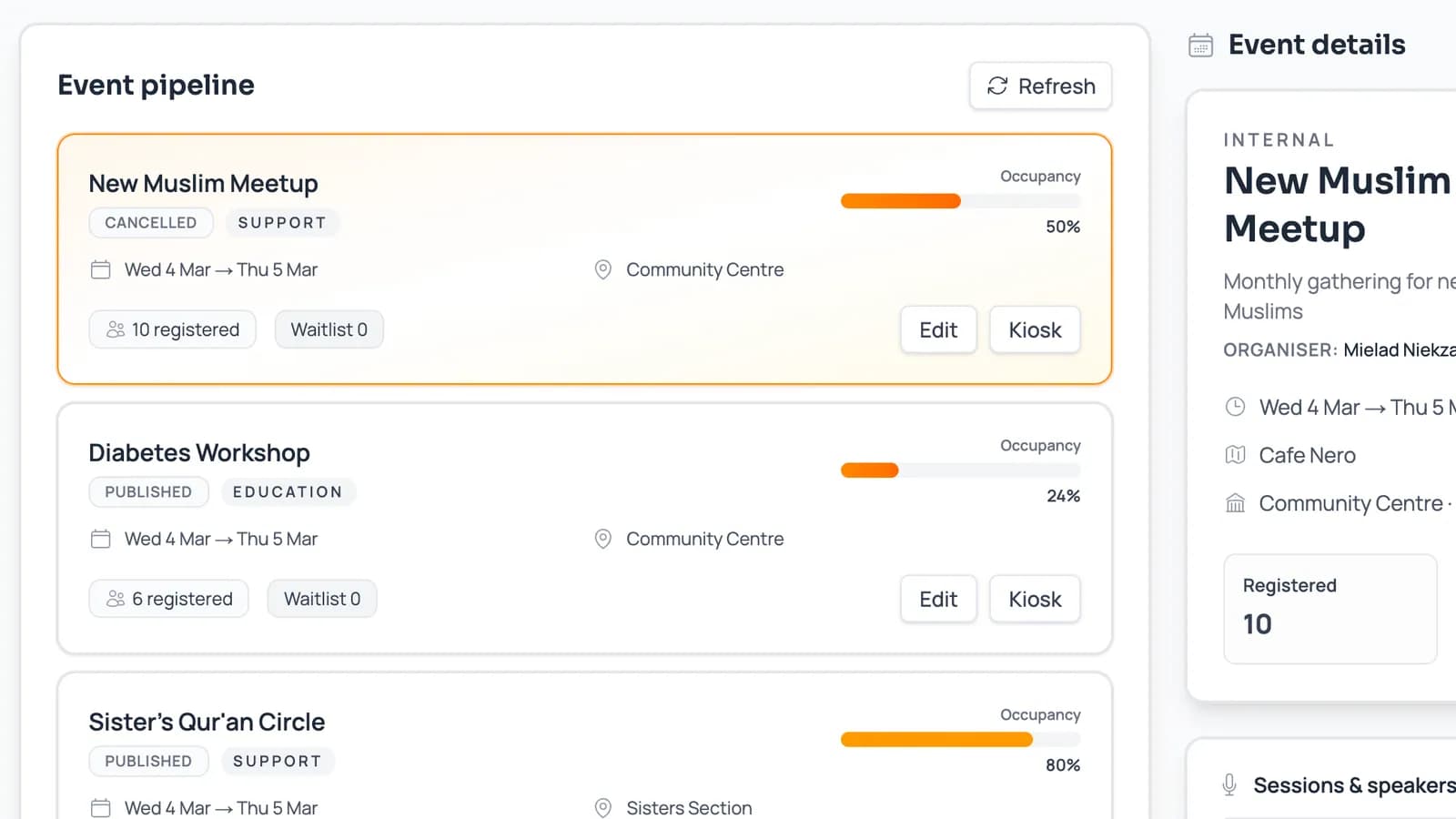Click the microphone icon near Sessions & speakers

click(x=1229, y=784)
